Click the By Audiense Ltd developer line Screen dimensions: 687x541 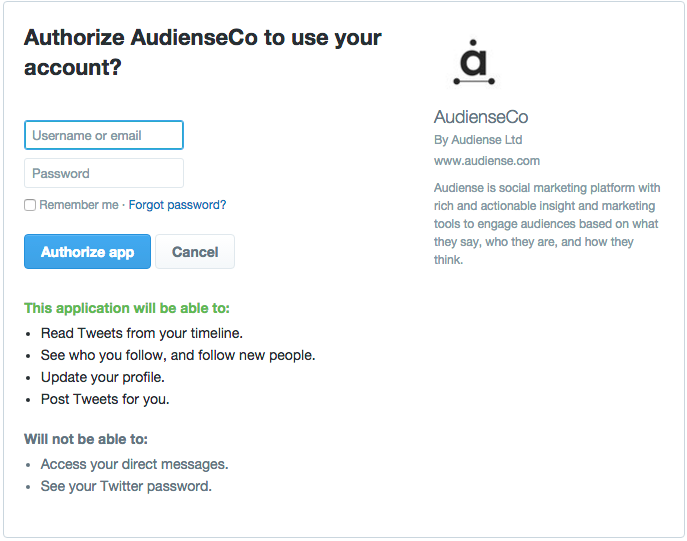[478, 140]
